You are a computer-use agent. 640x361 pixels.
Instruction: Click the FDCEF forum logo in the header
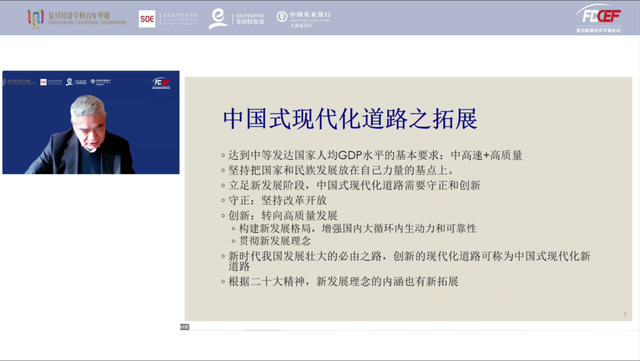(598, 18)
